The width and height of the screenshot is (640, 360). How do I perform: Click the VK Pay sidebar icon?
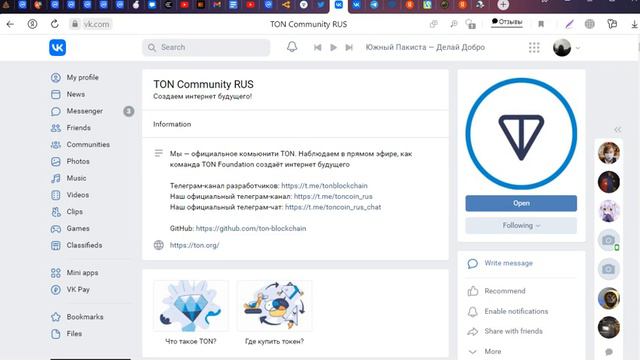pos(56,289)
